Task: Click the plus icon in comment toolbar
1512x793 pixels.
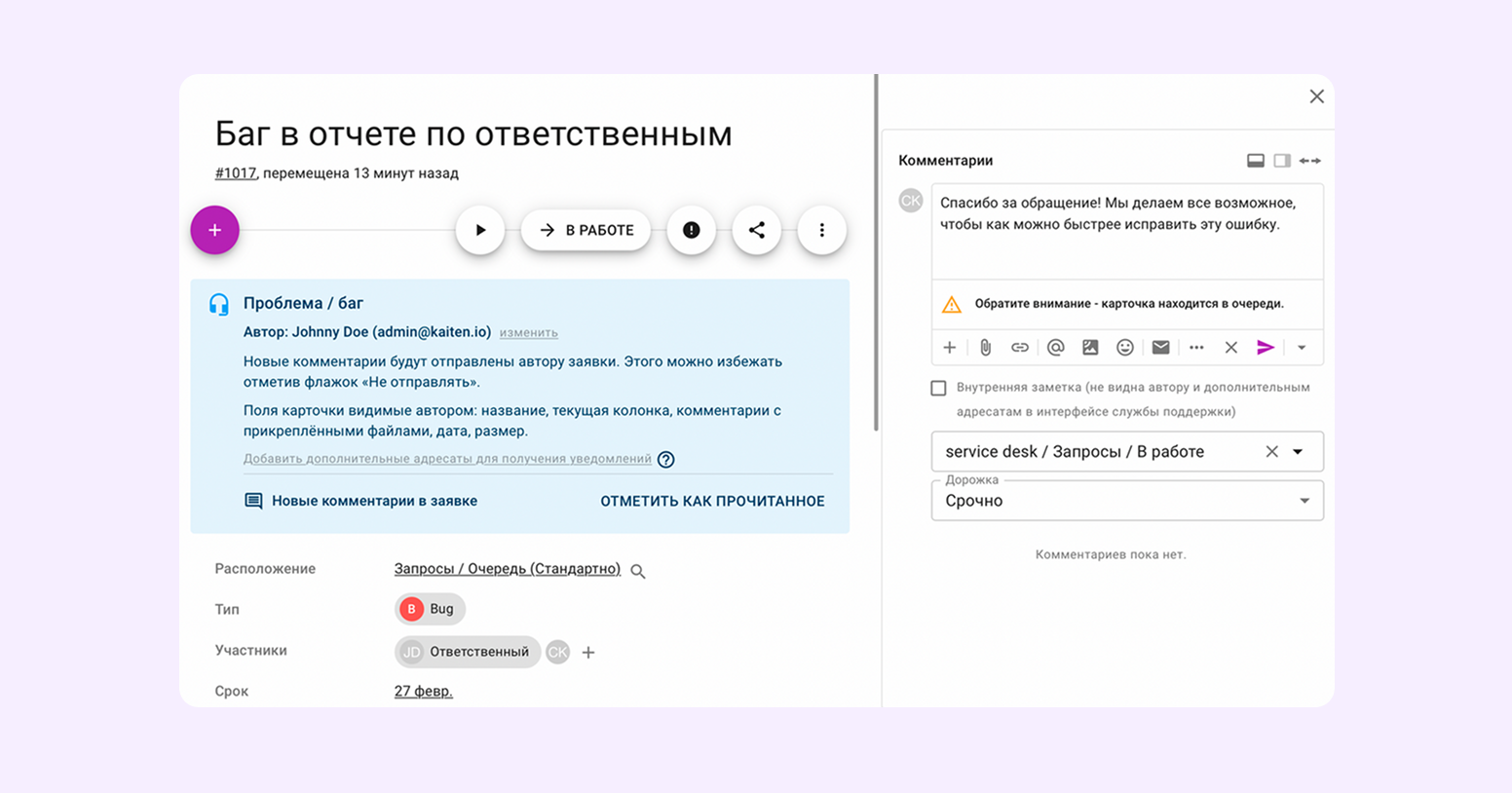Action: coord(950,348)
